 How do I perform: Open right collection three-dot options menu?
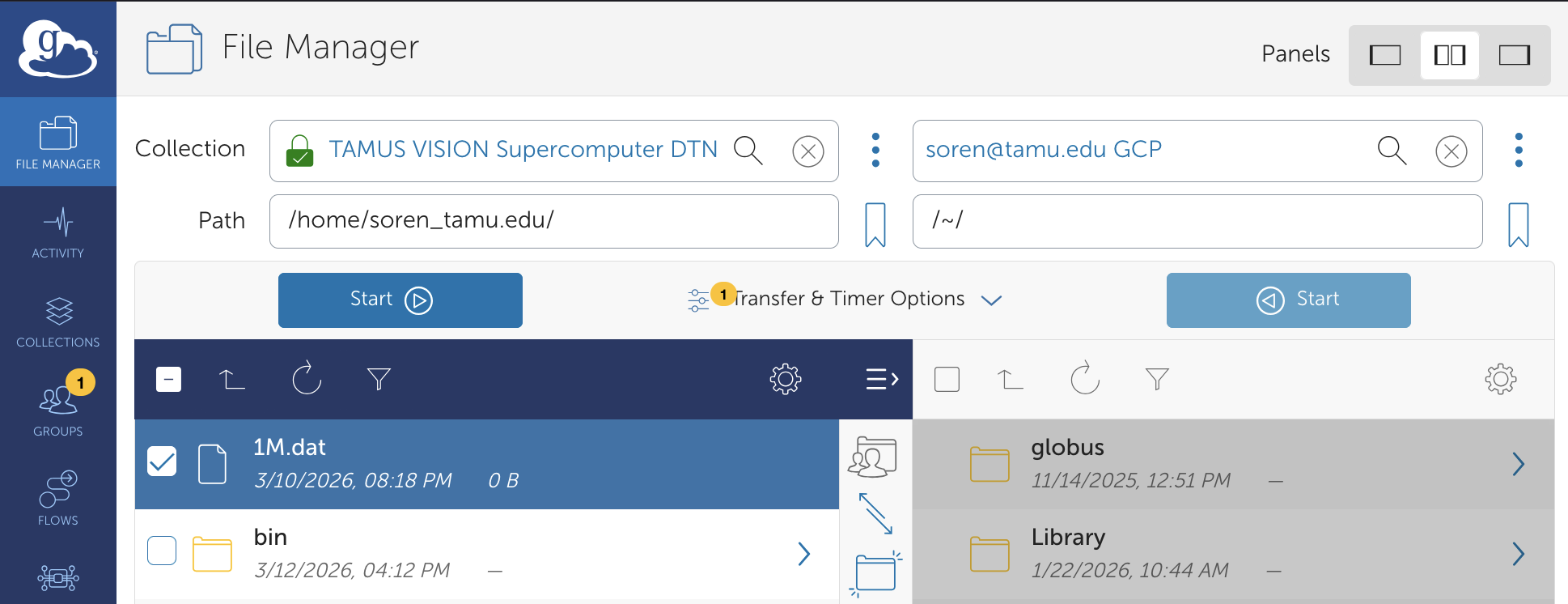coord(1519,151)
